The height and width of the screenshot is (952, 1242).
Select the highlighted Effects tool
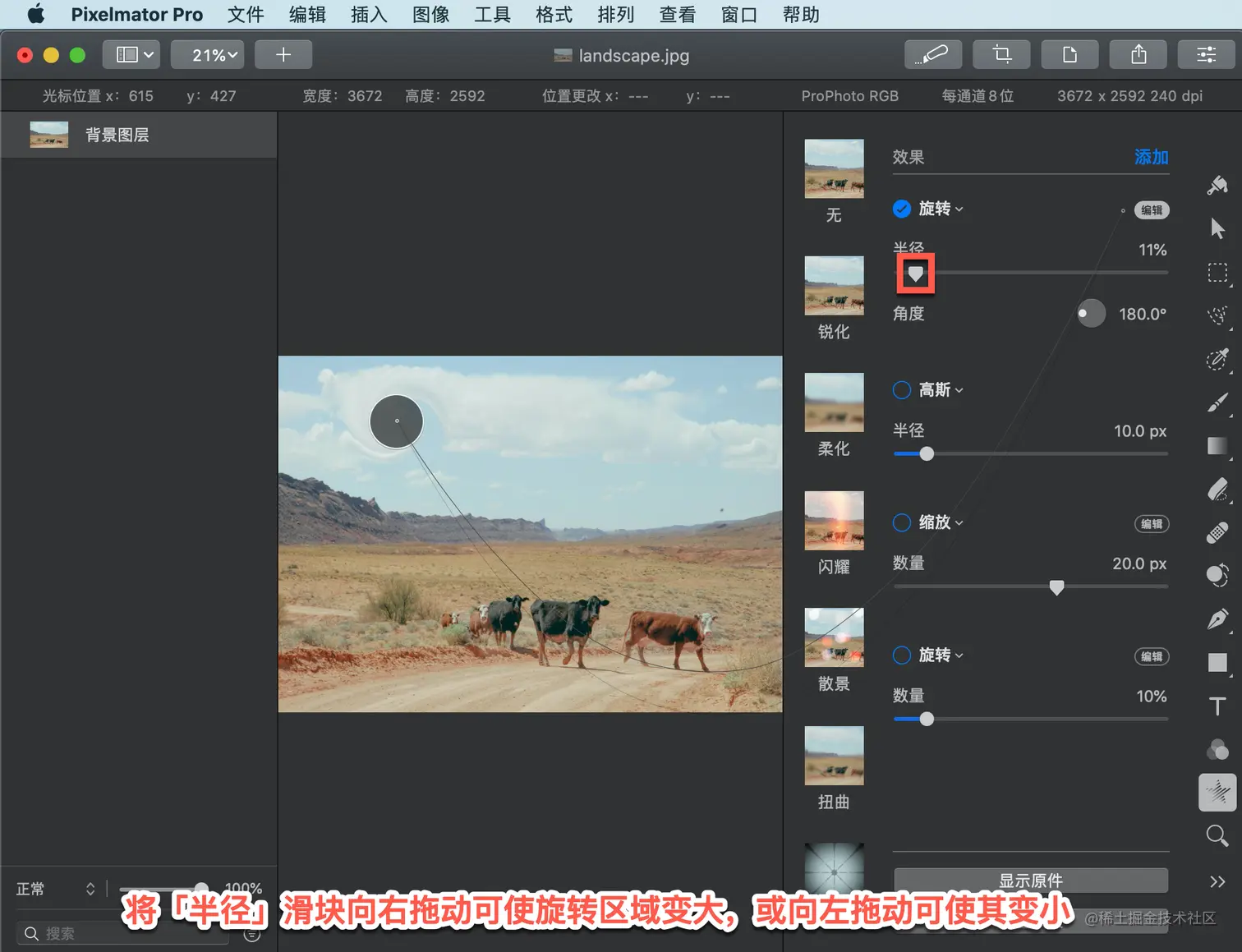(x=1217, y=793)
